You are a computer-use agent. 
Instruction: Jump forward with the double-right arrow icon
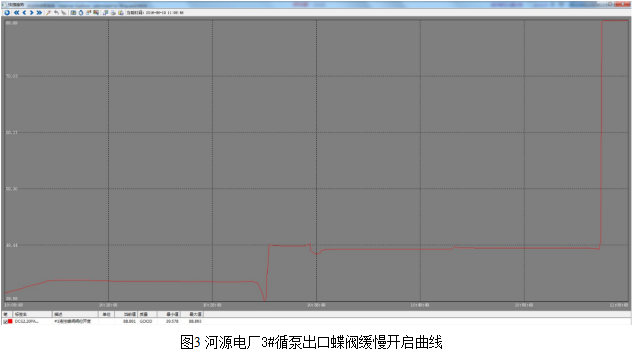coord(39,13)
